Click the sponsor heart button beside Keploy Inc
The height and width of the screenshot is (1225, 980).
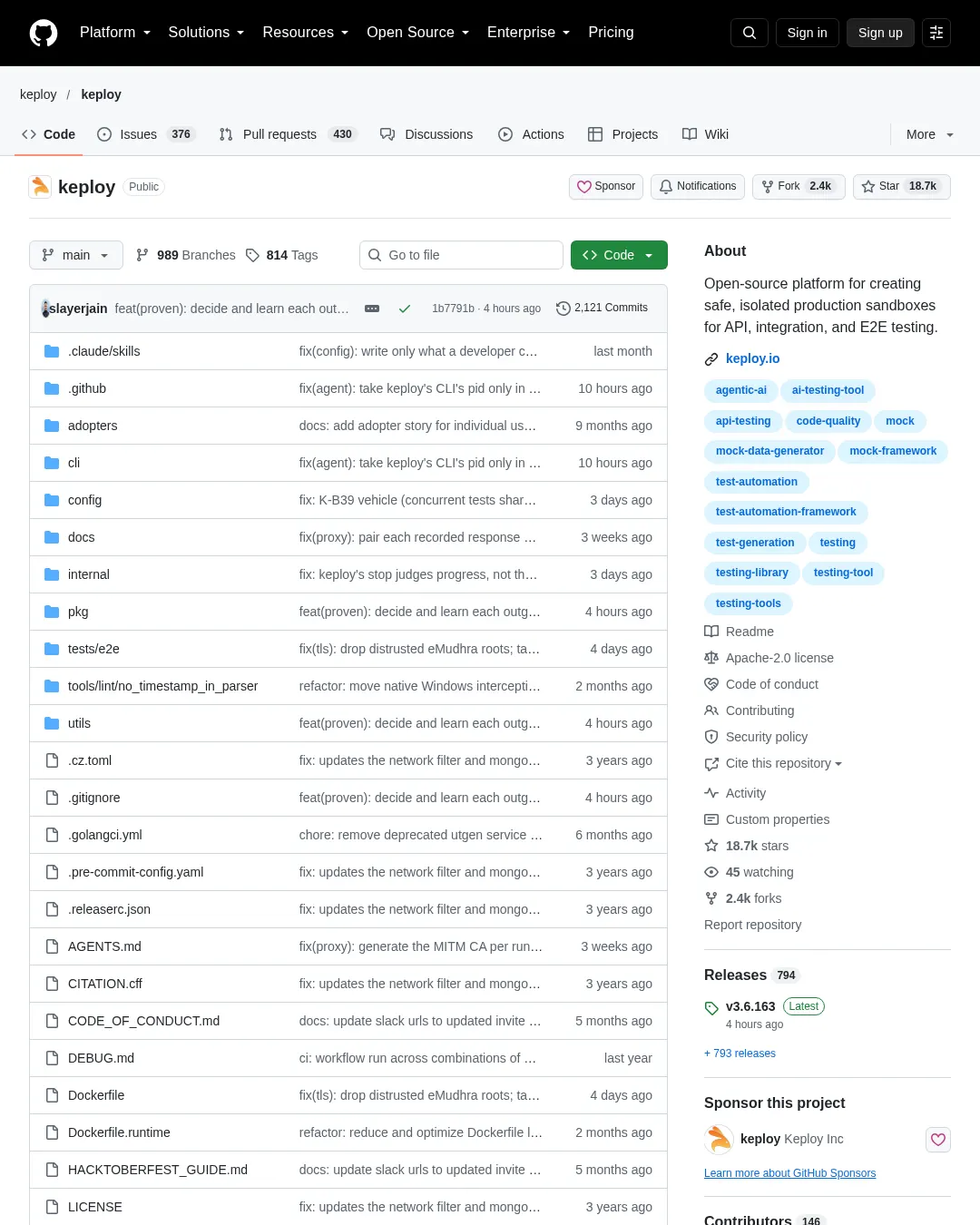(938, 1140)
